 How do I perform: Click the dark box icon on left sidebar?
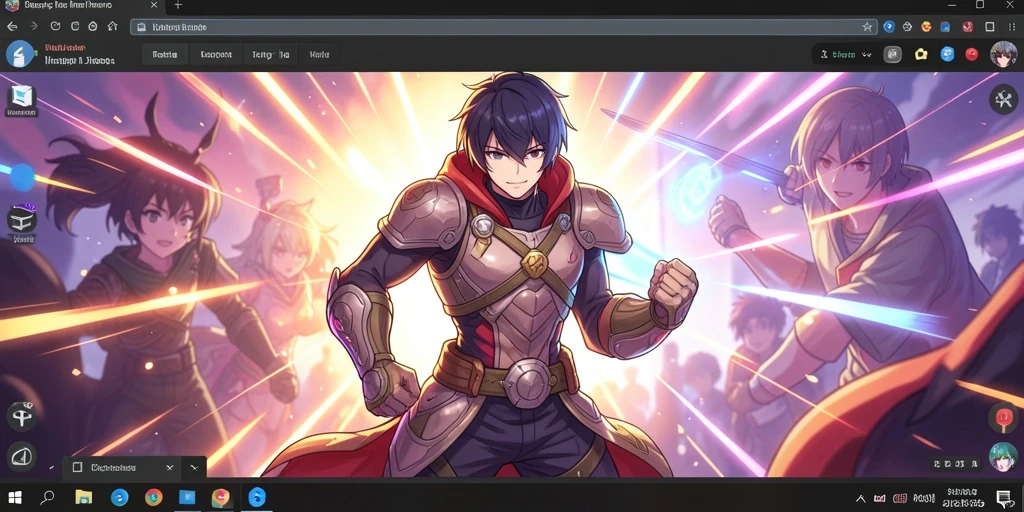[x=22, y=219]
